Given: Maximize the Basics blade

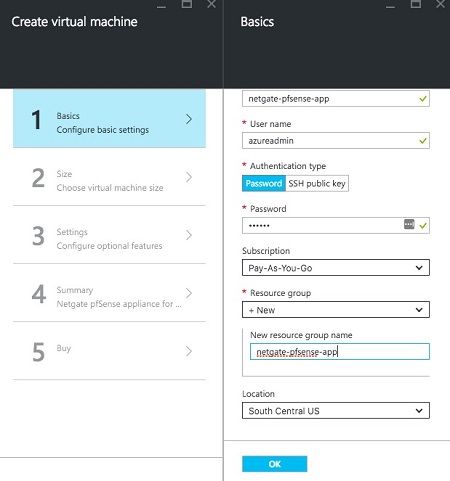Looking at the screenshot, I should pos(416,4).
